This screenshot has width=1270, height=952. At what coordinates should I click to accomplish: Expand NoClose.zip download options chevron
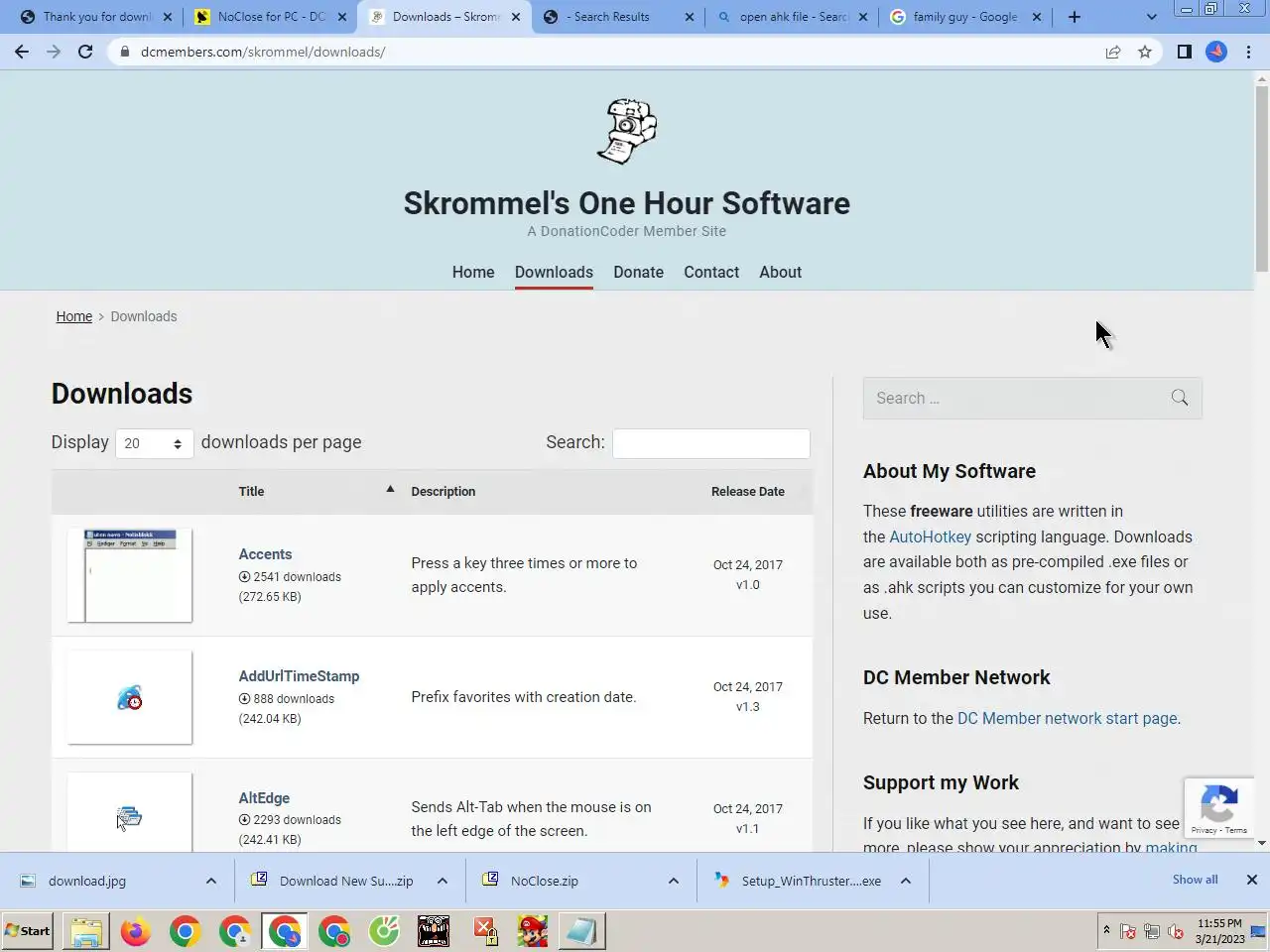pyautogui.click(x=674, y=881)
